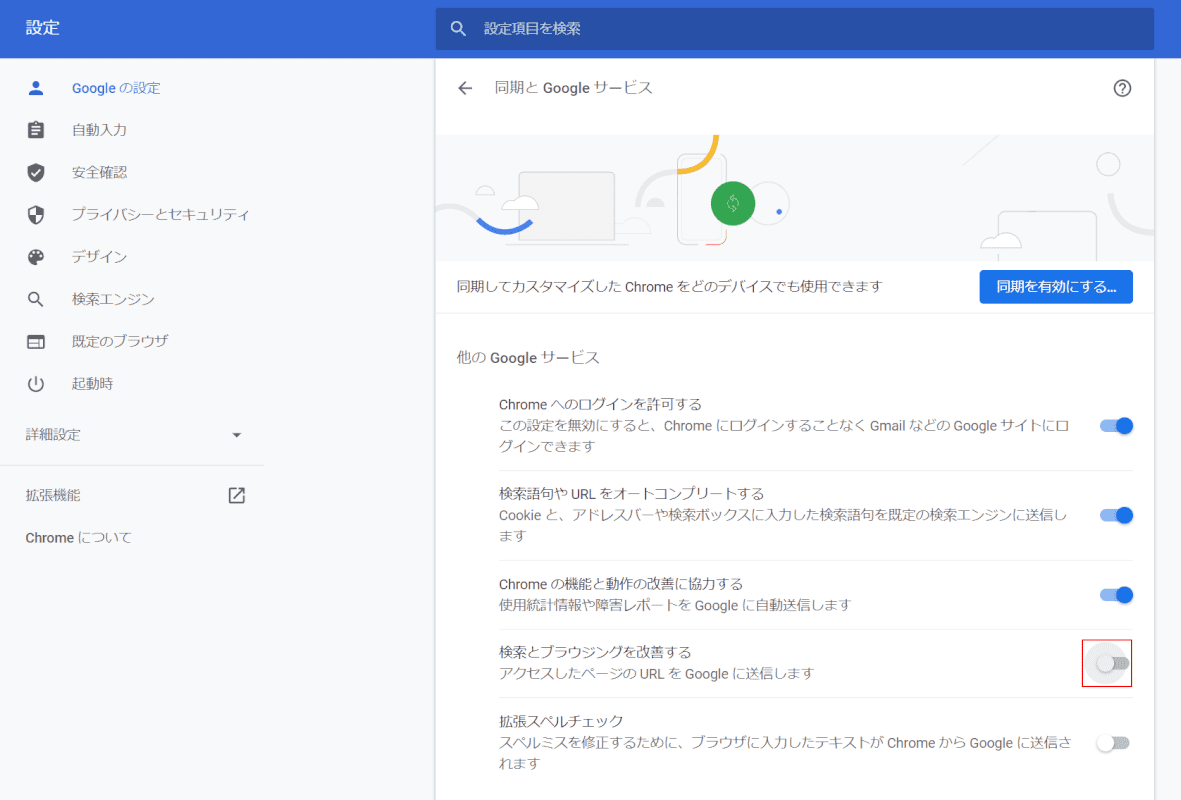Open 起動時 settings
Viewport: 1181px width, 800px height.
click(x=92, y=383)
